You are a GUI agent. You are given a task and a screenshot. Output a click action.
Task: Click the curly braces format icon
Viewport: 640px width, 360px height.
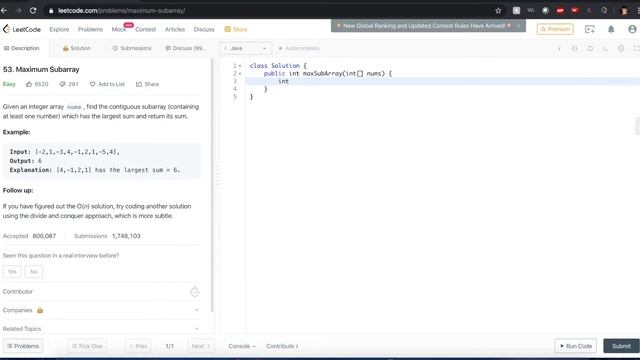(574, 48)
